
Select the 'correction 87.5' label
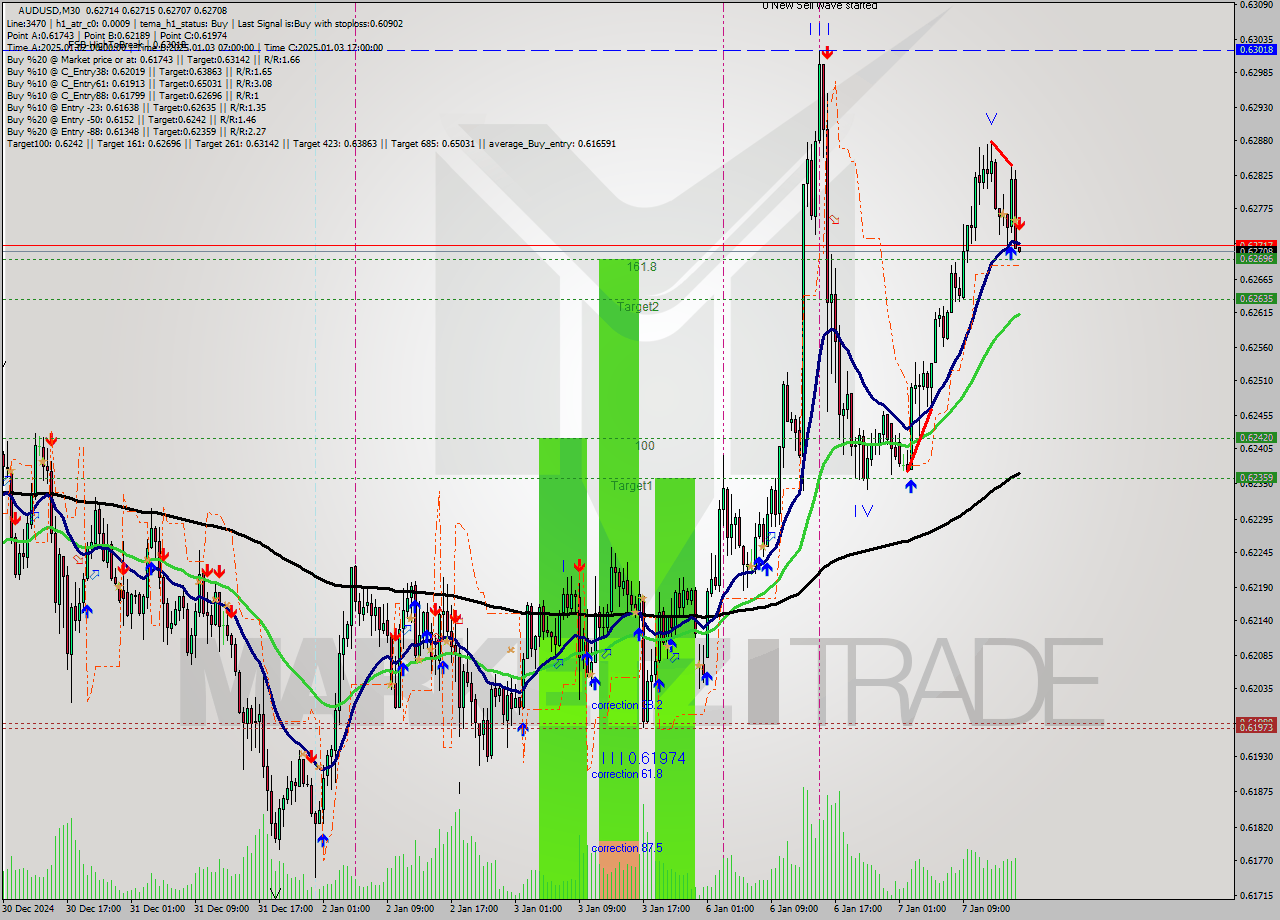[627, 848]
